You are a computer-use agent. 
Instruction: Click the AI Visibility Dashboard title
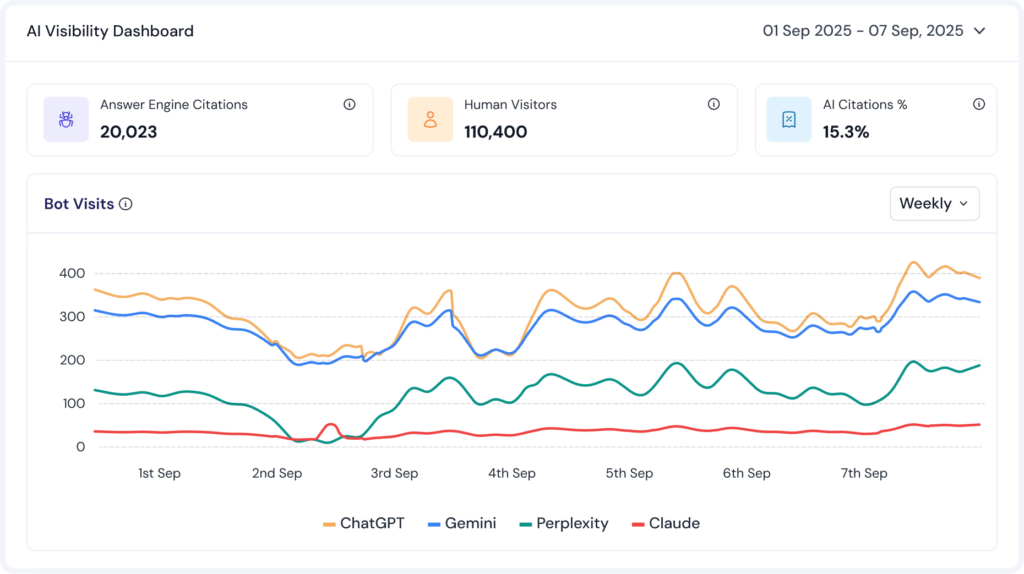click(110, 31)
